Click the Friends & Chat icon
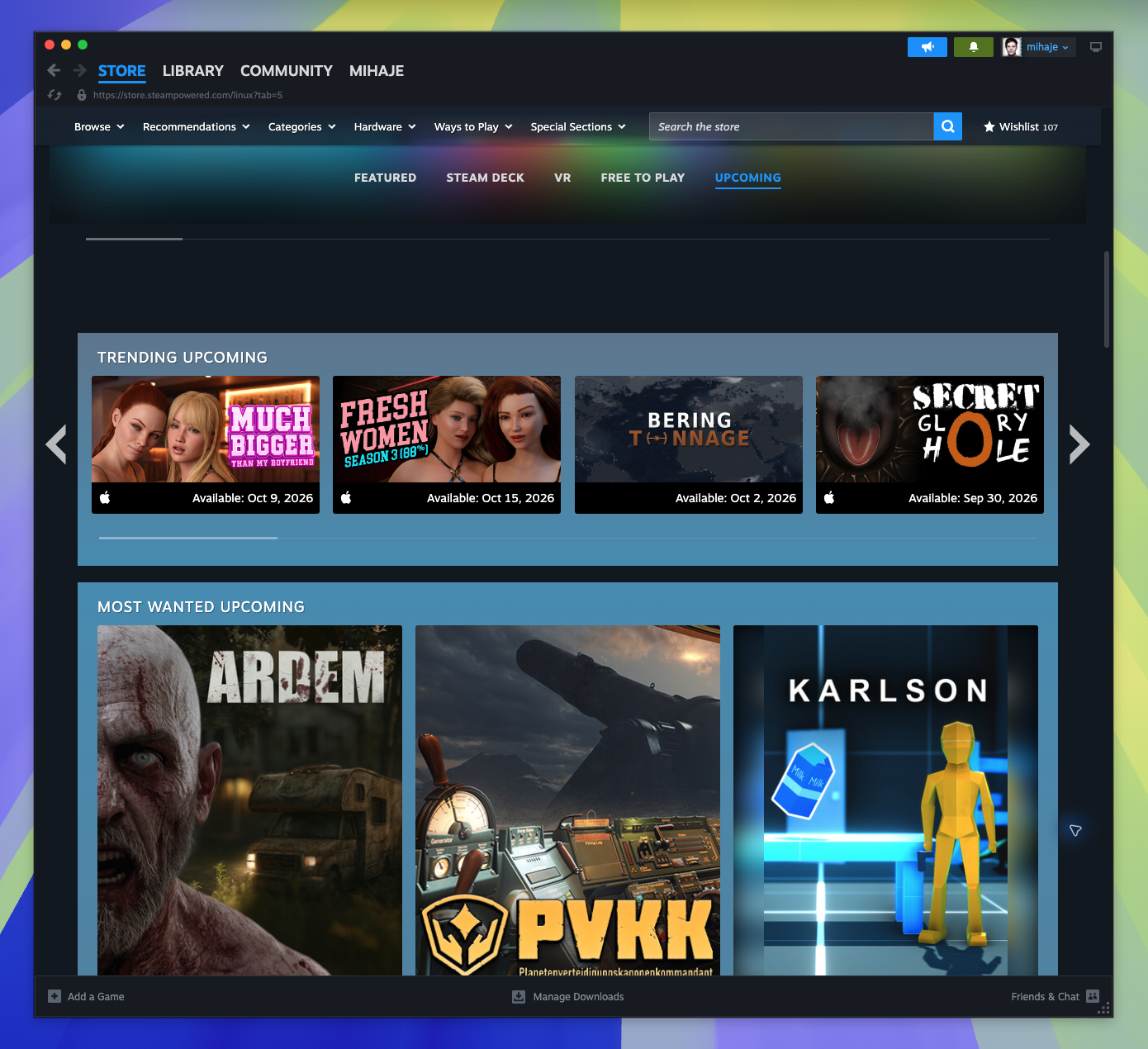Viewport: 1148px width, 1049px height. click(x=1093, y=996)
